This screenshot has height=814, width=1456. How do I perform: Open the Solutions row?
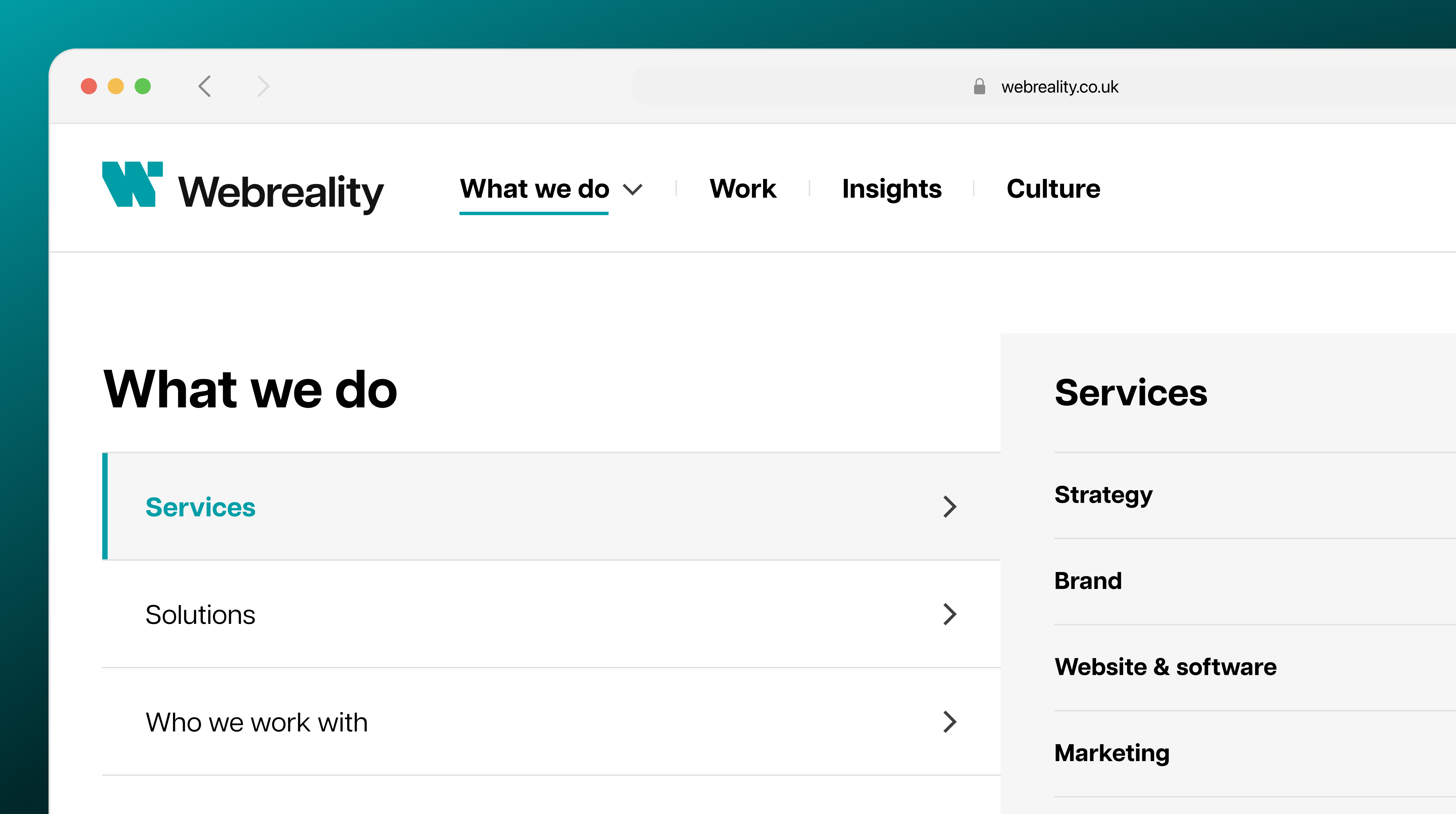[551, 614]
